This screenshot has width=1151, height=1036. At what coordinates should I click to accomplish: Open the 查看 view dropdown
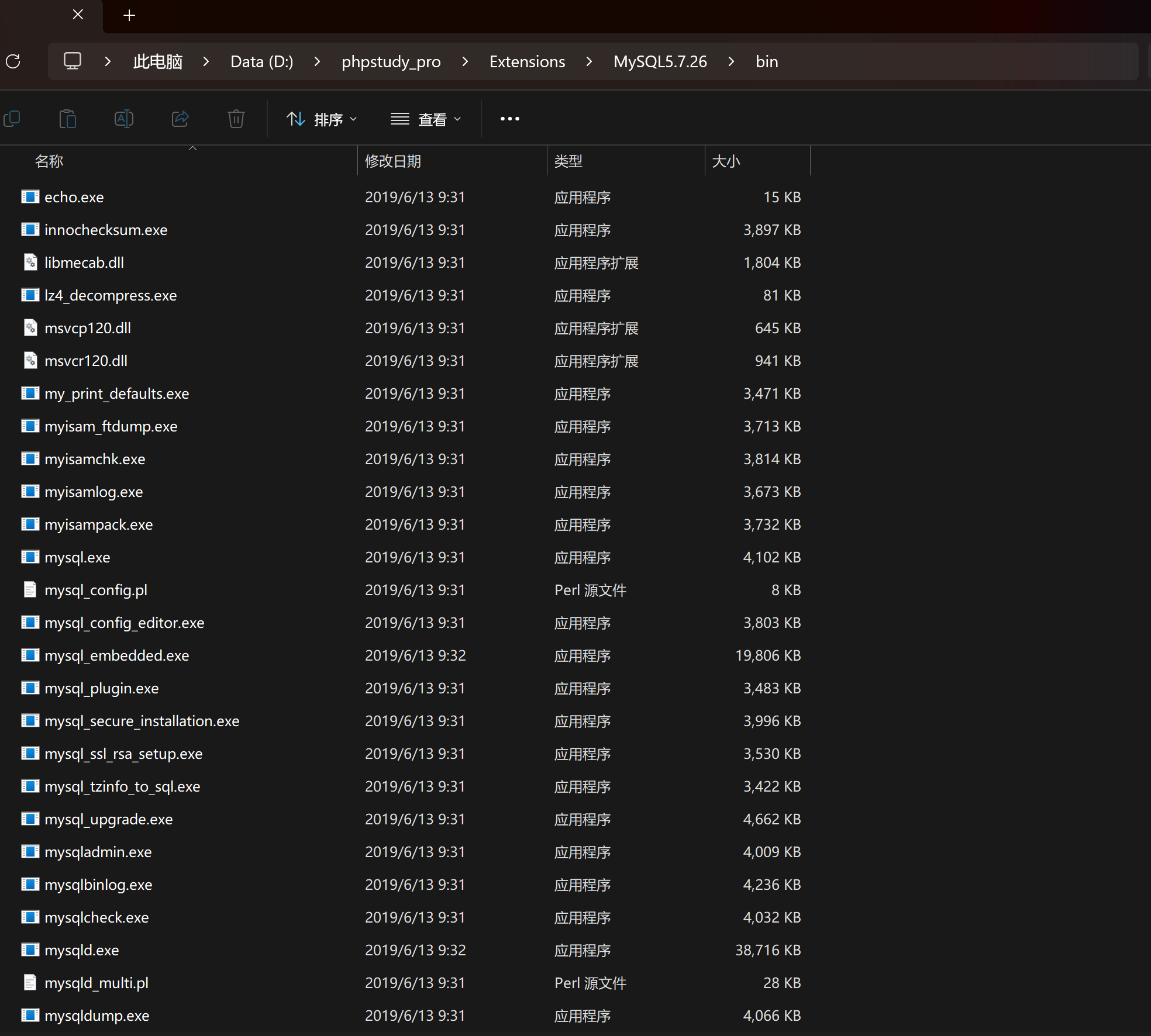[x=426, y=119]
